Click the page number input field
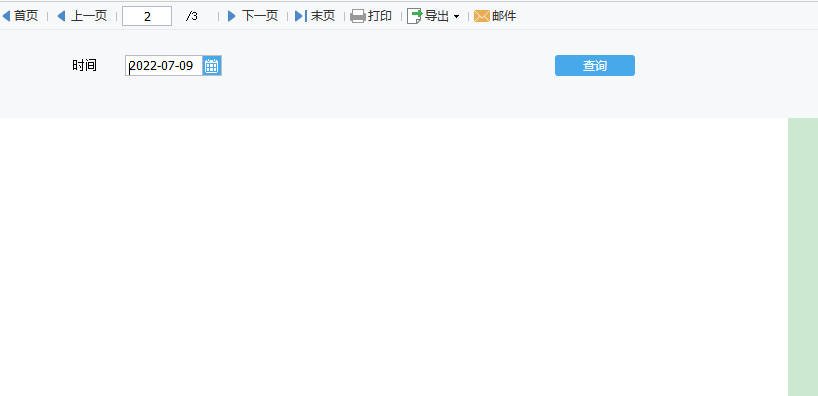Screen dimensions: 818x396 (147, 16)
